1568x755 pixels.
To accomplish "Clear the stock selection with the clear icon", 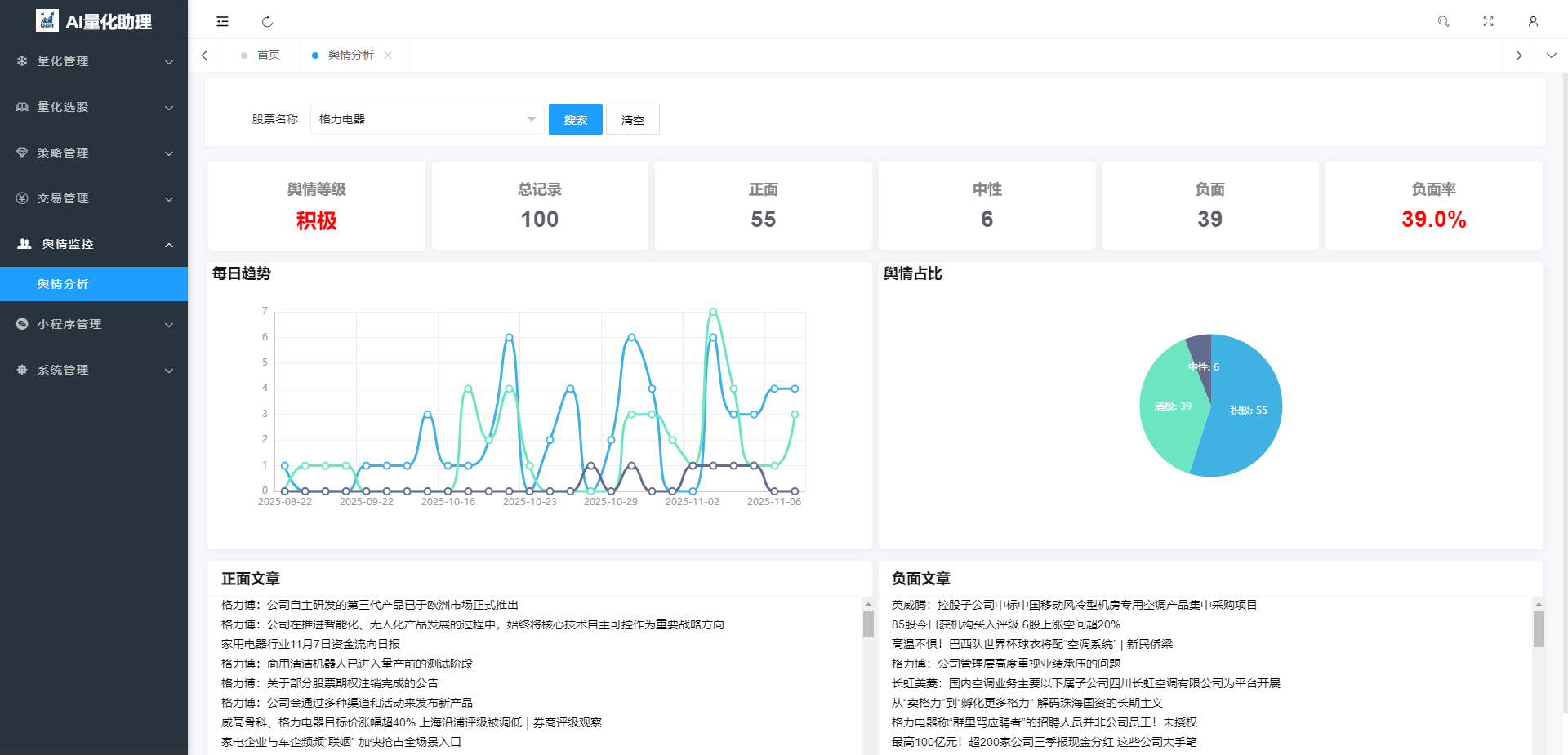I will (532, 119).
